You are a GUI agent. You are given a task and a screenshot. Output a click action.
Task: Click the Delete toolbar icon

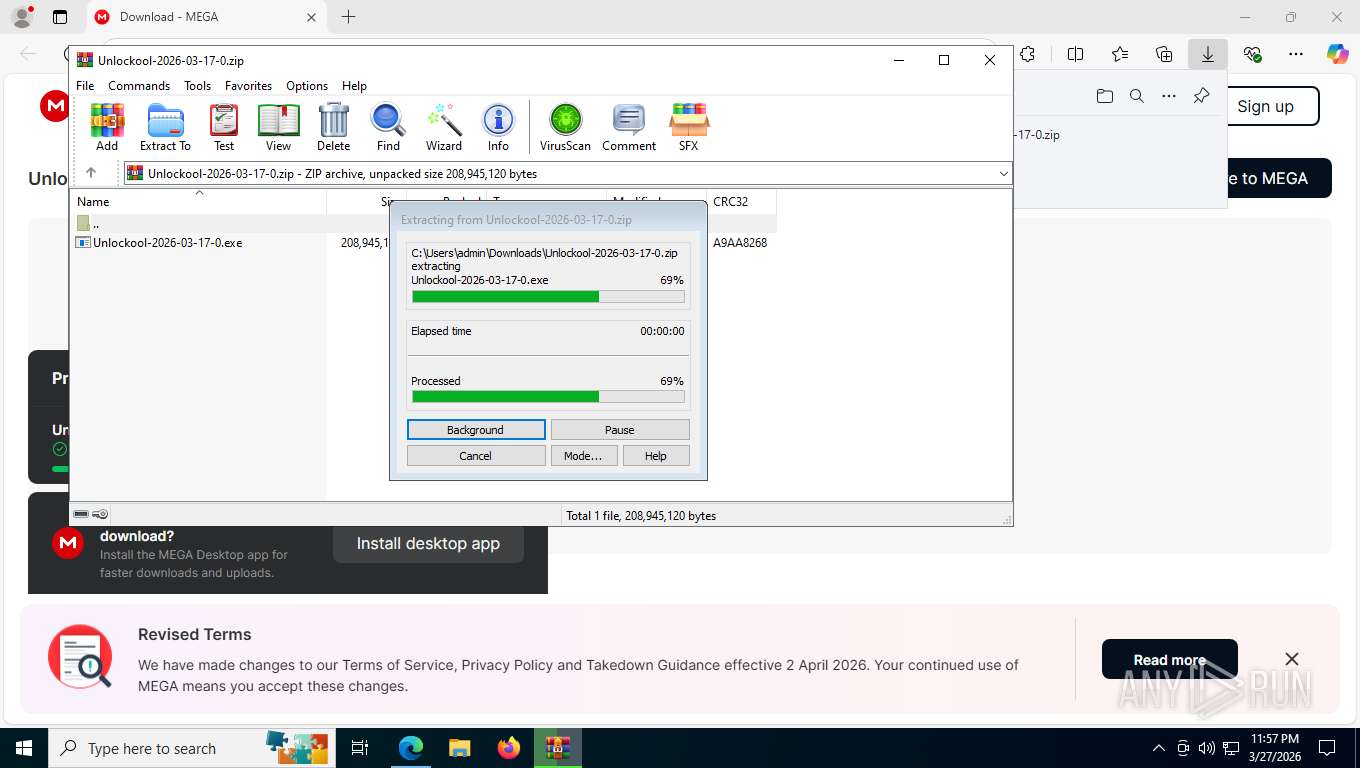pyautogui.click(x=333, y=127)
